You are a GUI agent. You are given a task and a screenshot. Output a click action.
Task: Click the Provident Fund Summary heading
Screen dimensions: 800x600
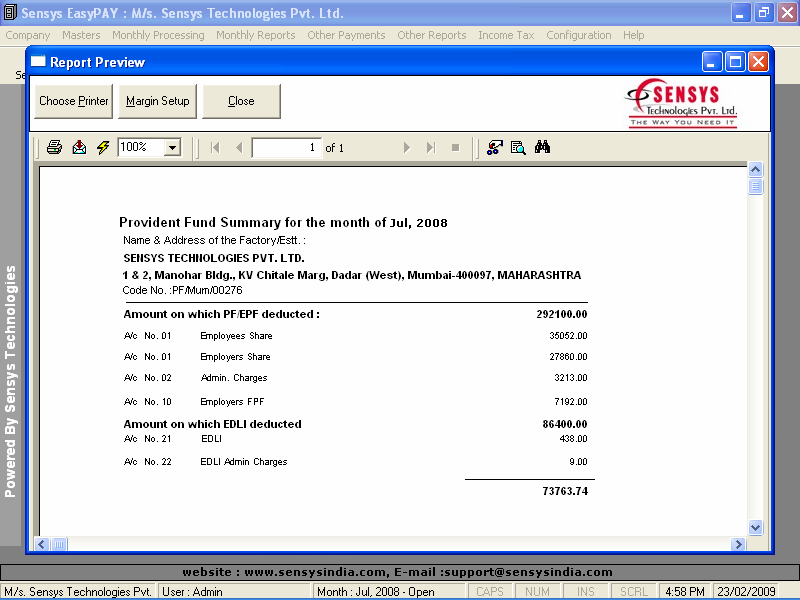[283, 222]
